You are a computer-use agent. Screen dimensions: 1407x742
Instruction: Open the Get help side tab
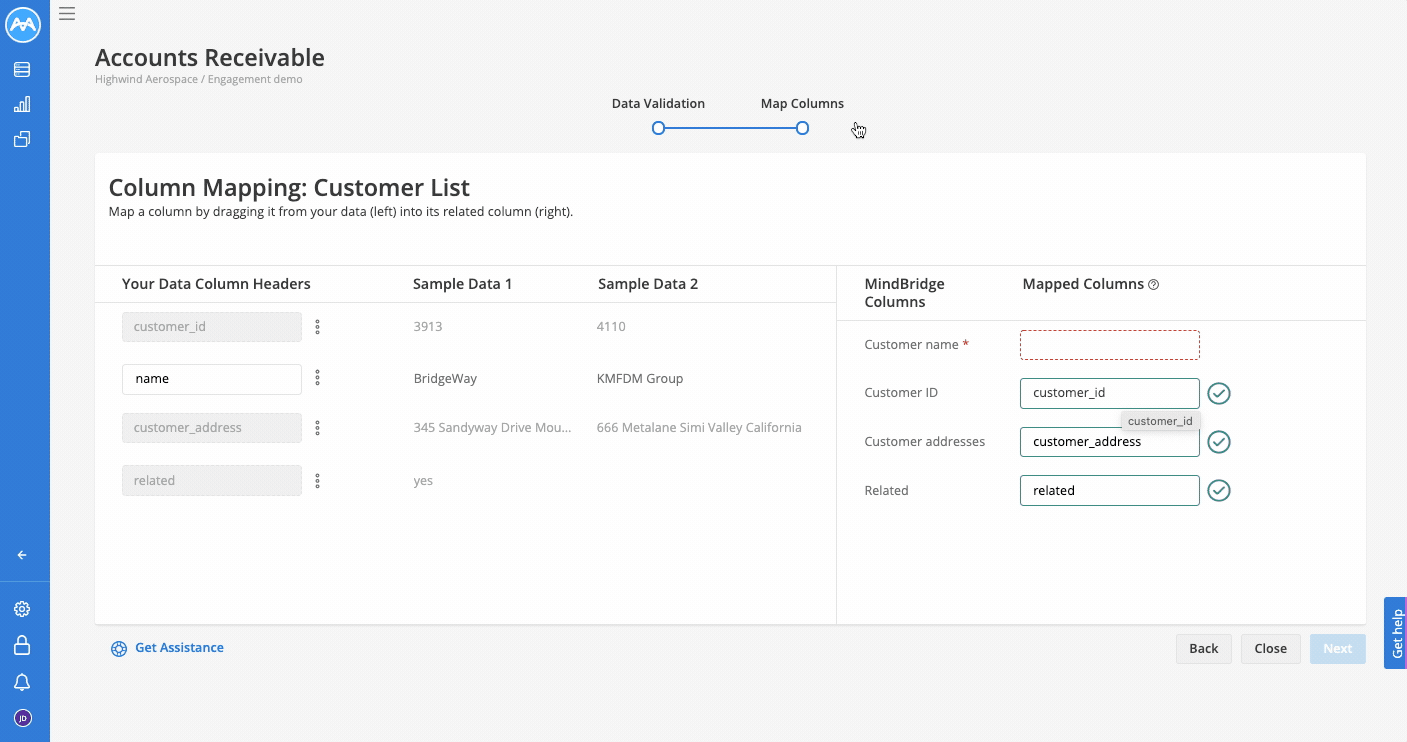(x=1396, y=633)
